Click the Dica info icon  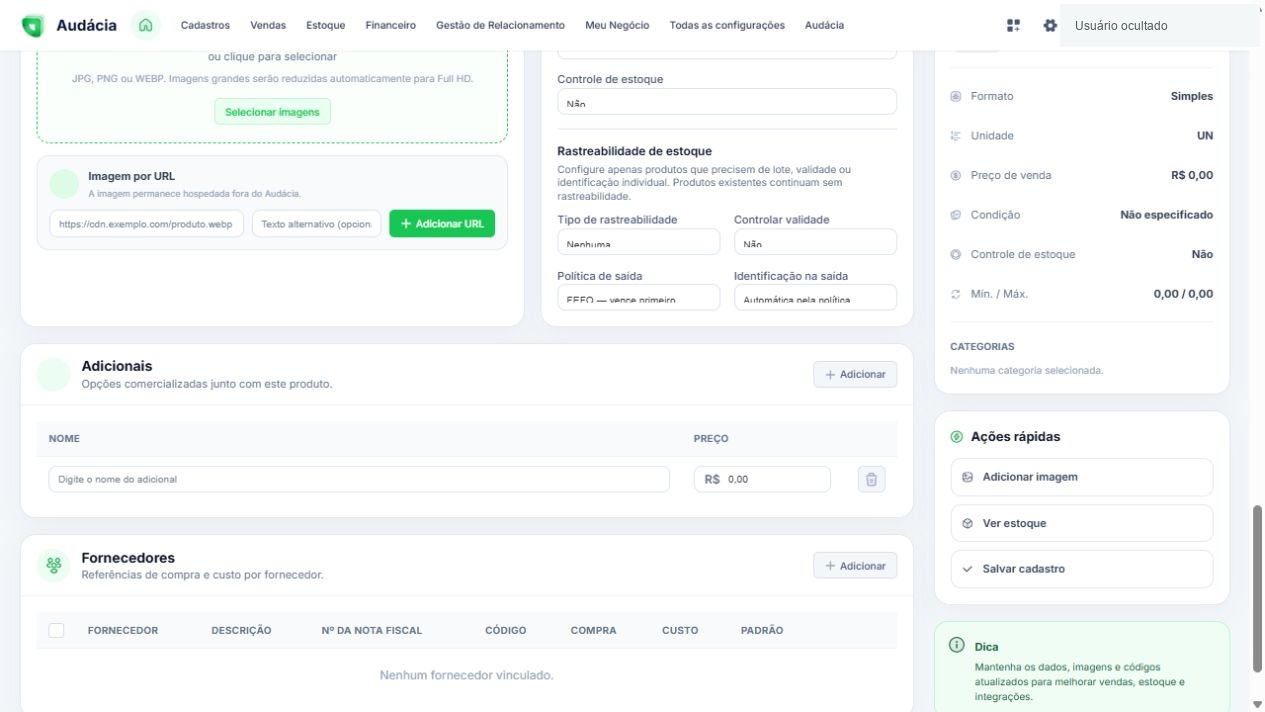(x=957, y=645)
